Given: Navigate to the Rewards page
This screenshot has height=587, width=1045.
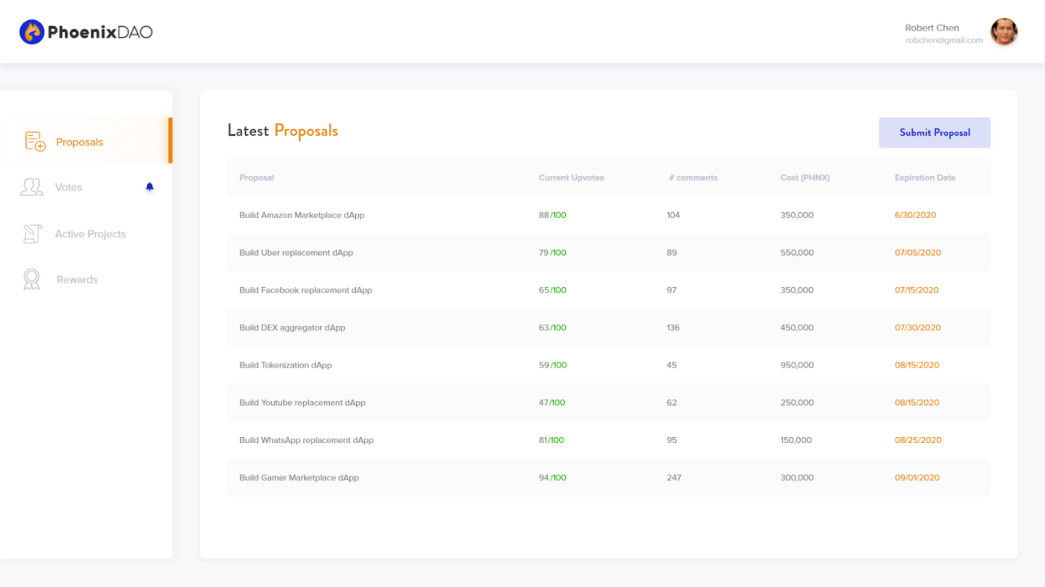Looking at the screenshot, I should (x=87, y=279).
